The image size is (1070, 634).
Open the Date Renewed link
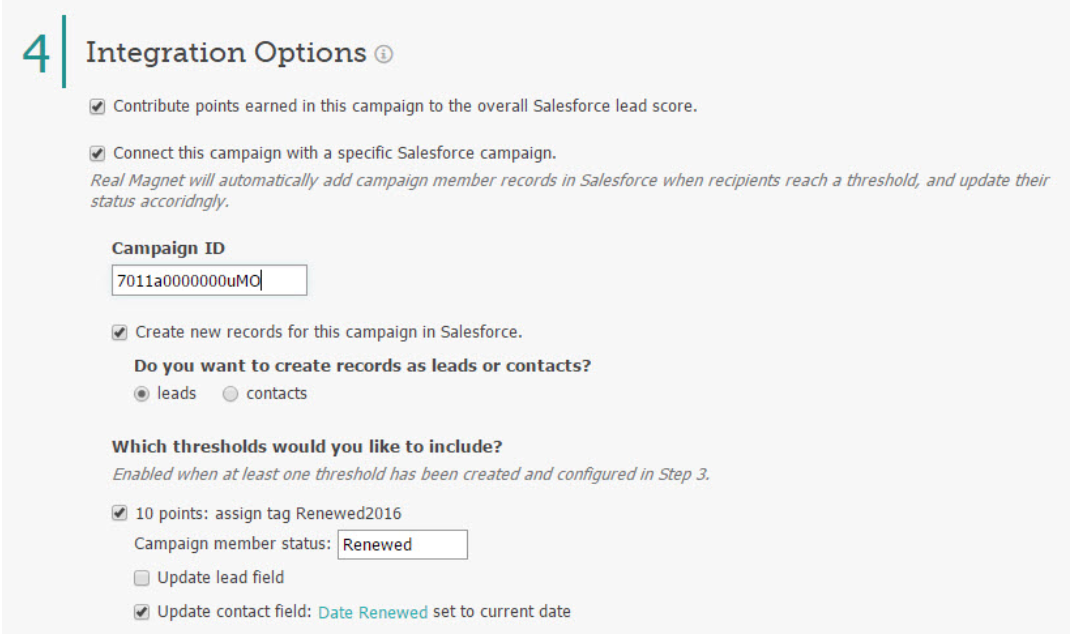[x=373, y=612]
